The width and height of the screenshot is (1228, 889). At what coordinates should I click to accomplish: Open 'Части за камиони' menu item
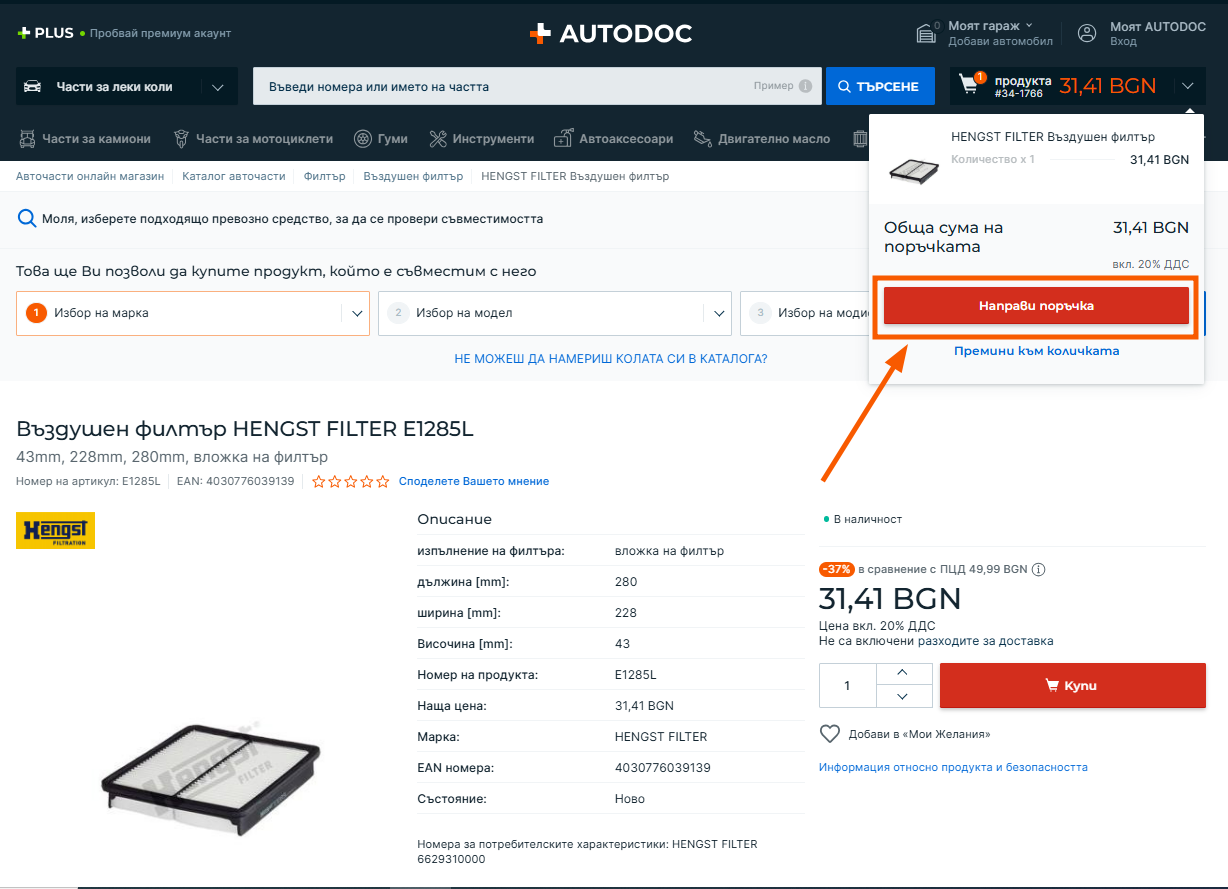tap(85, 139)
